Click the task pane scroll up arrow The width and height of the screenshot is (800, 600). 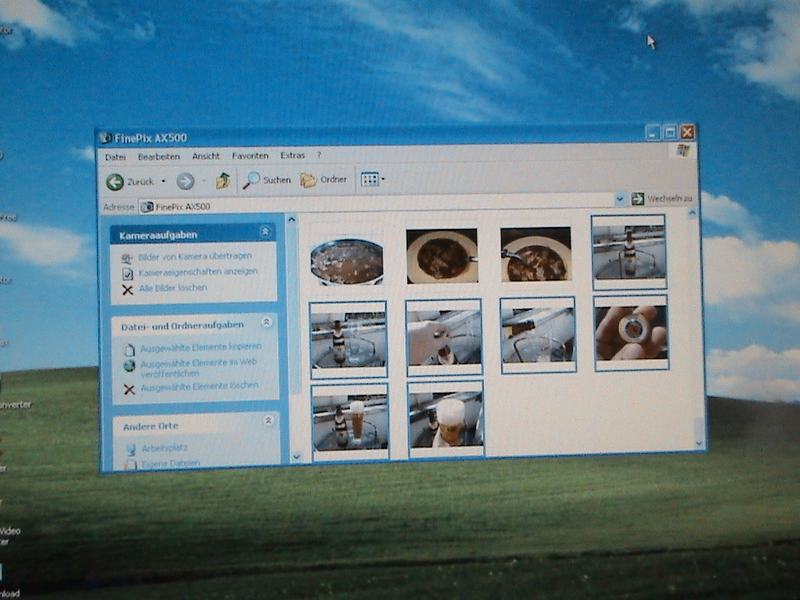pyautogui.click(x=292, y=219)
